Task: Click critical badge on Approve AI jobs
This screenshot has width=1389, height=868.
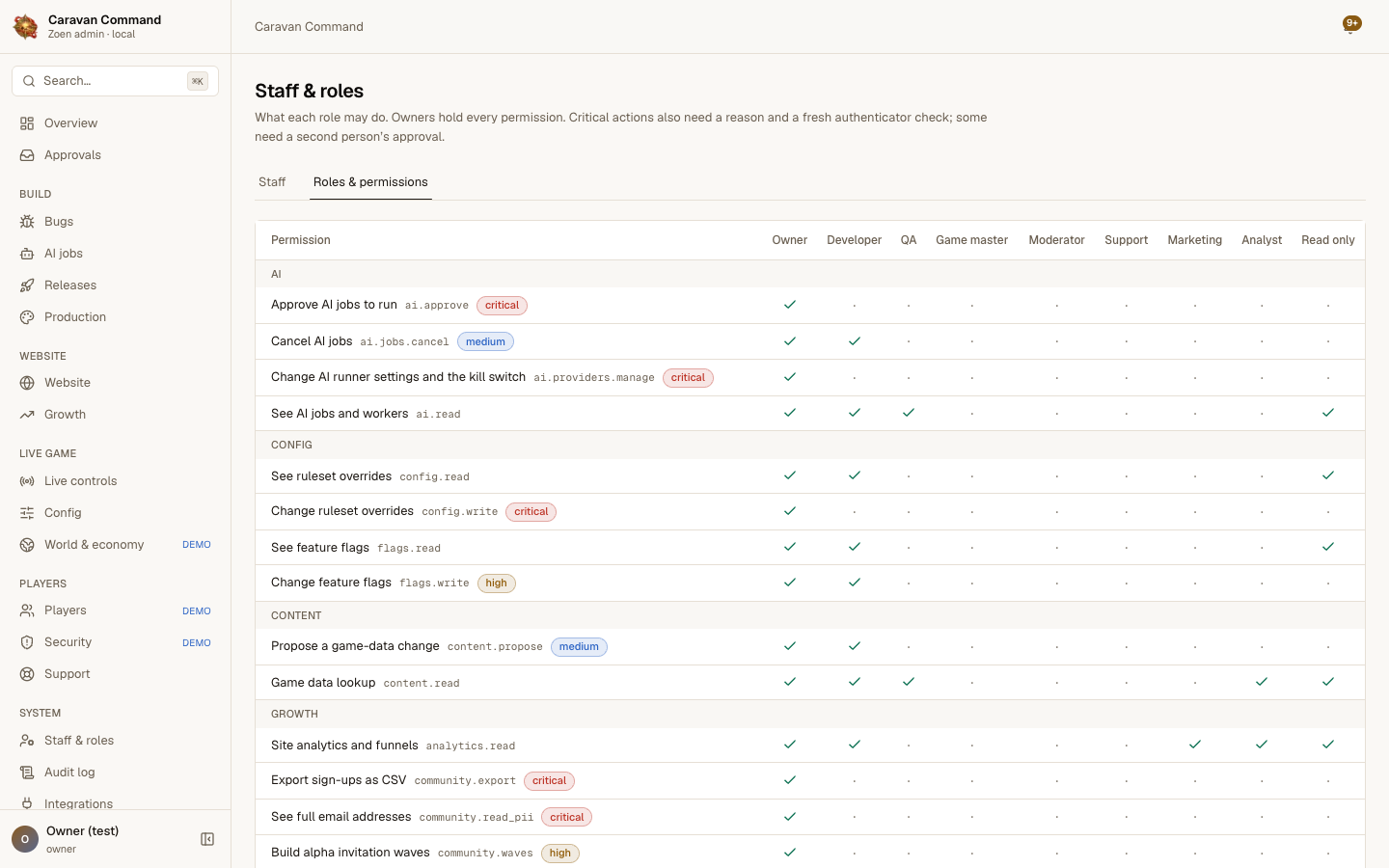Action: (502, 306)
